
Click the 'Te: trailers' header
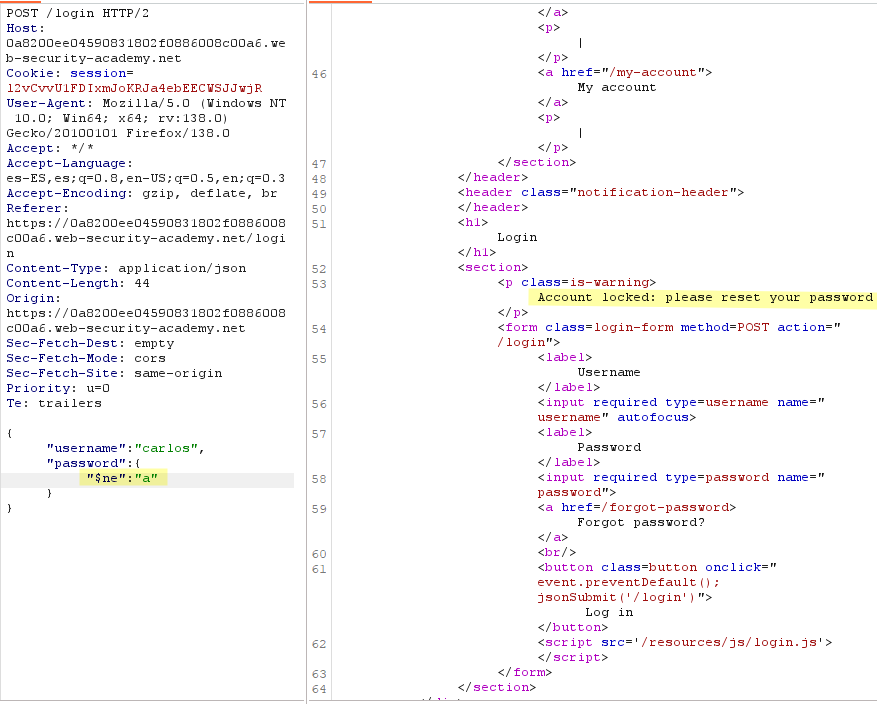click(54, 403)
